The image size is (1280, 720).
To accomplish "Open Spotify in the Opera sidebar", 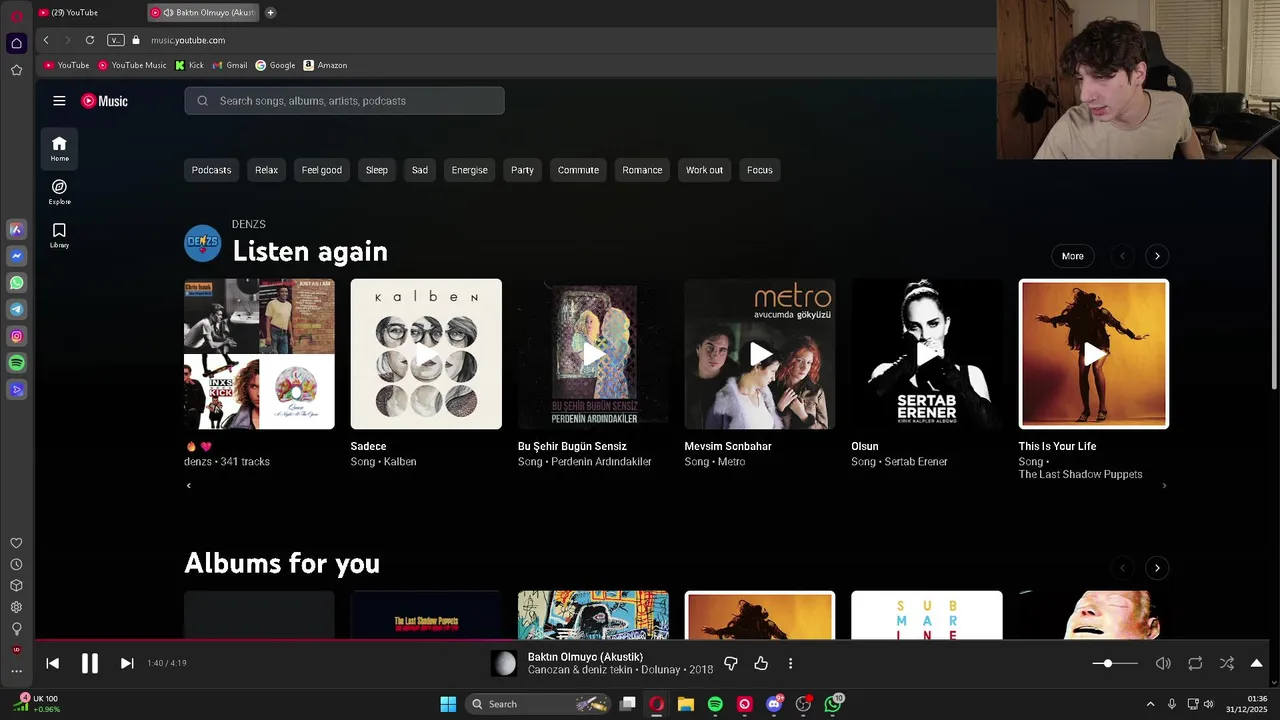I will (16, 363).
